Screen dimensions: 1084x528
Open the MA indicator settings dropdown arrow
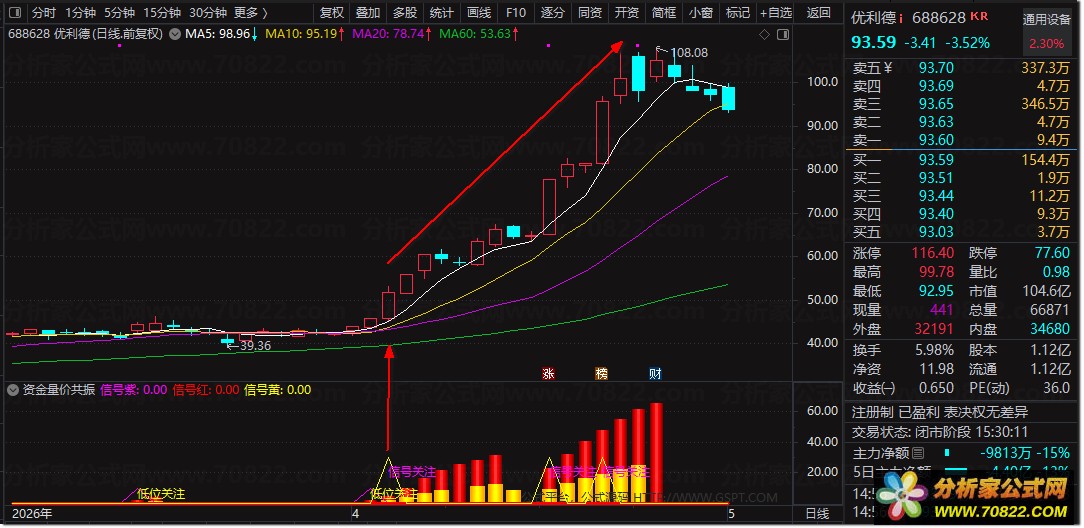pos(174,33)
